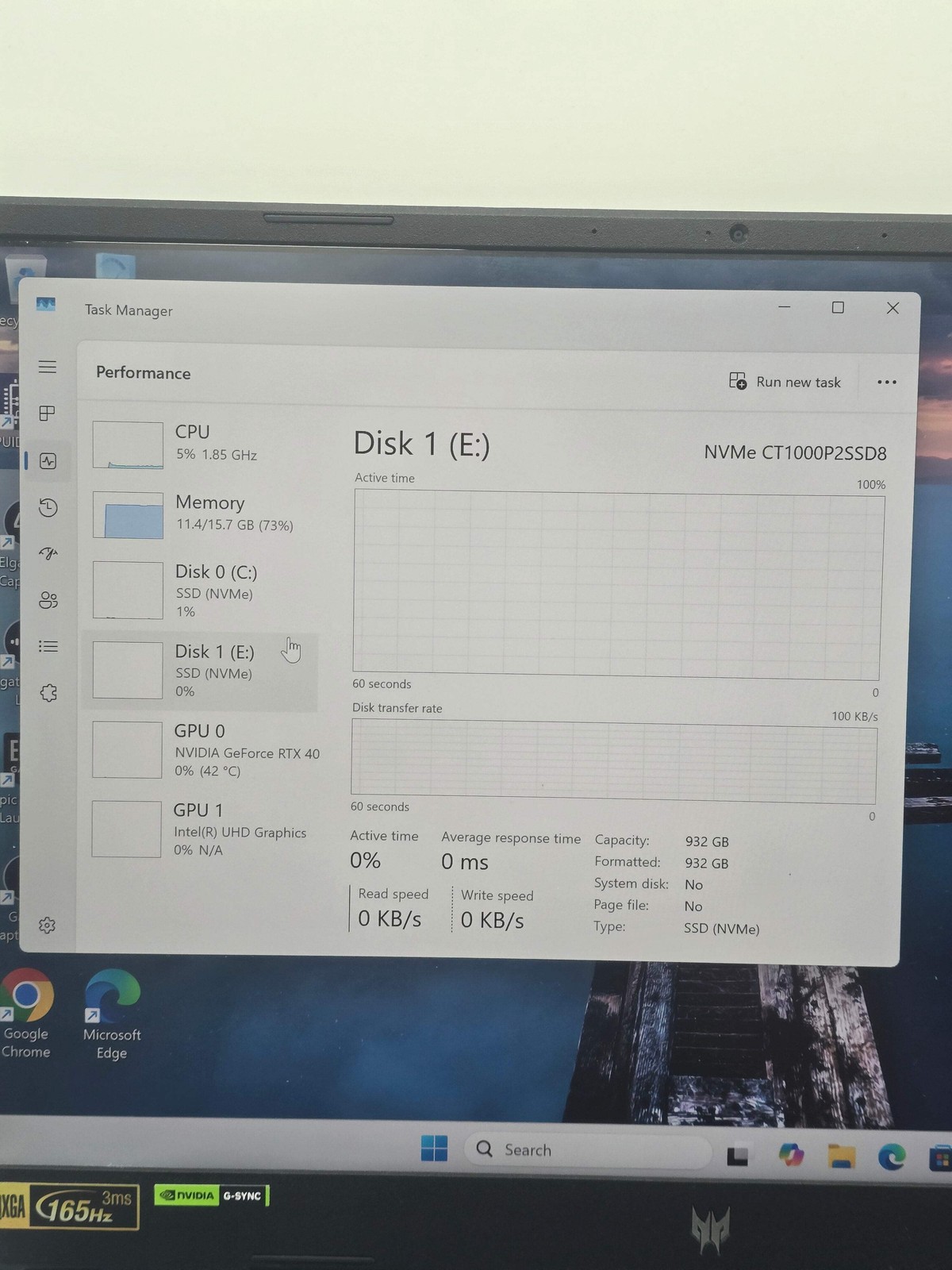Click the Disk 1 active time graph
Image resolution: width=952 pixels, height=1270 pixels.
point(618,583)
